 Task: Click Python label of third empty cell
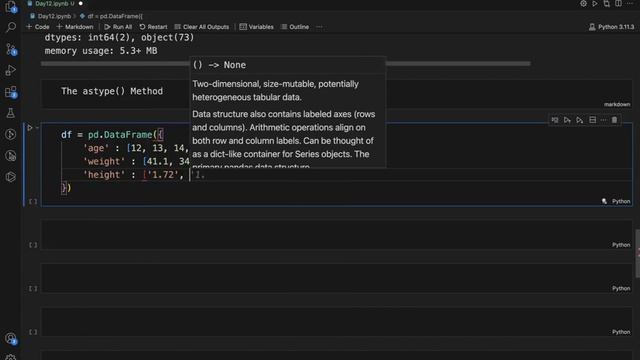tap(621, 332)
